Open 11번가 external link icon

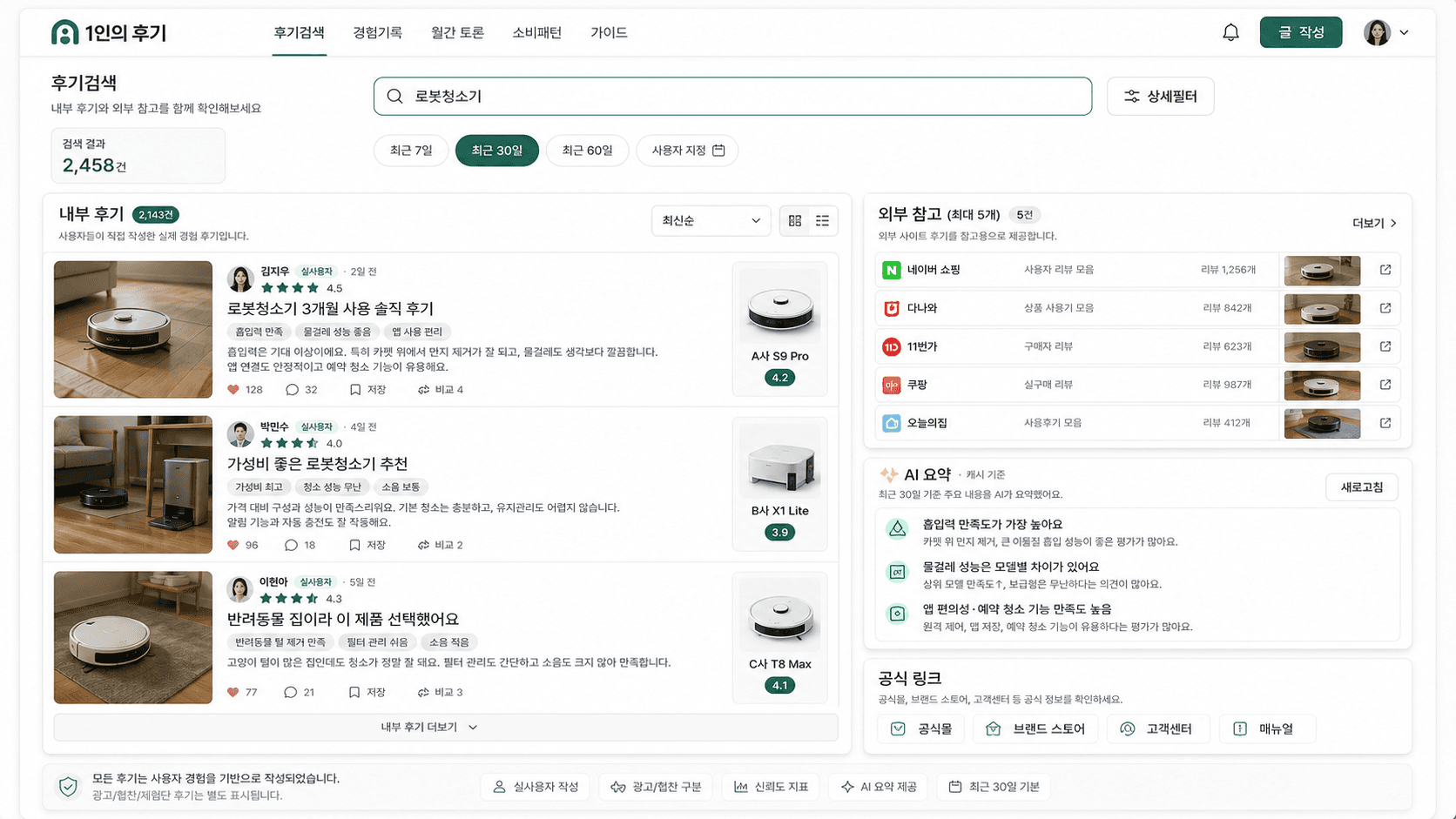click(x=1385, y=346)
